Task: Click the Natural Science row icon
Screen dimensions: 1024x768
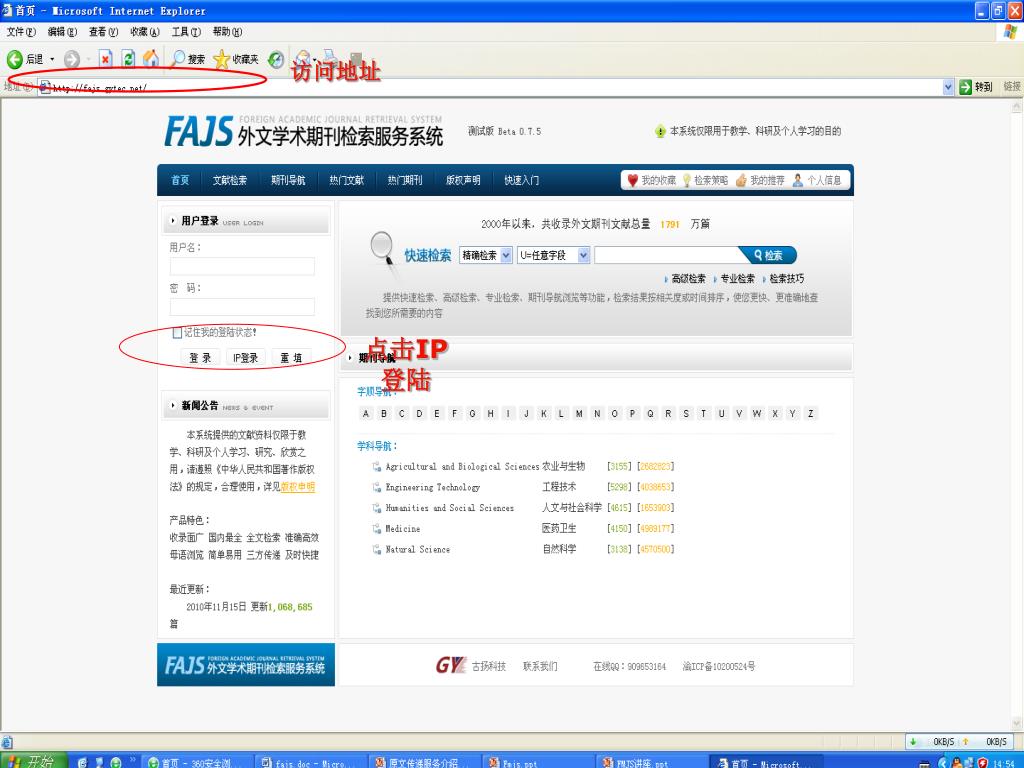Action: tap(377, 550)
